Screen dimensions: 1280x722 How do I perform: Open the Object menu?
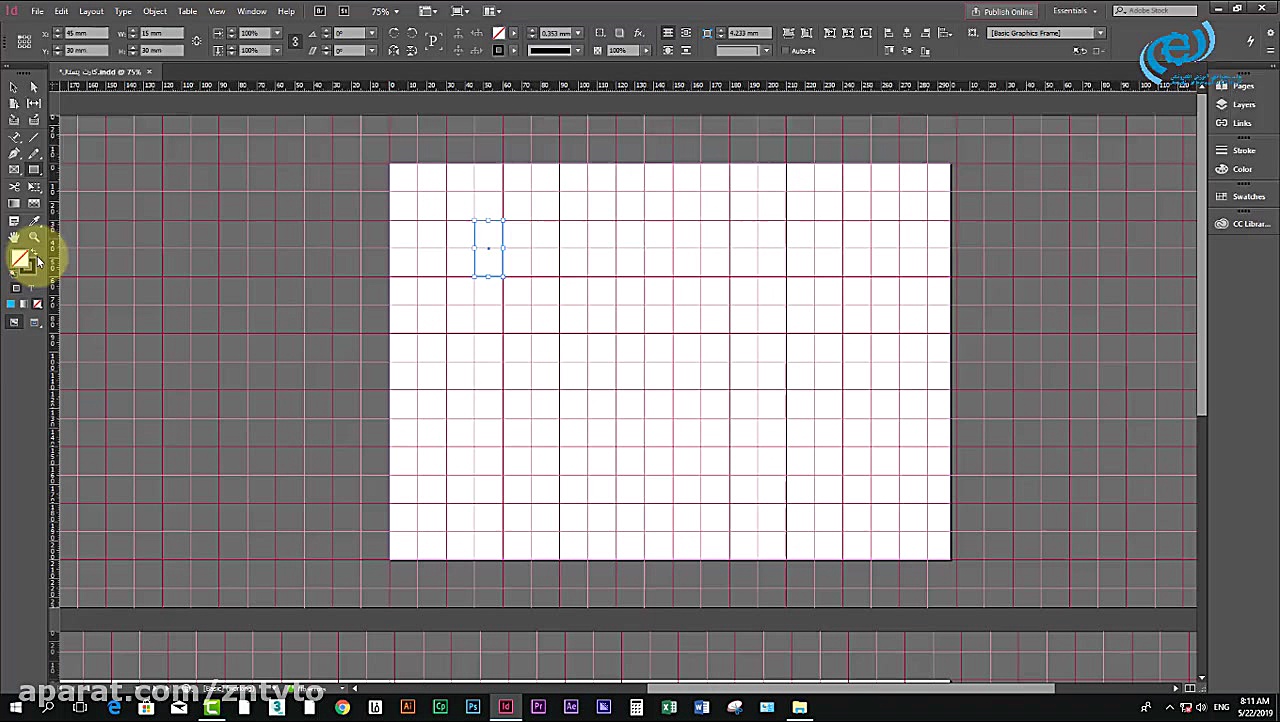(x=154, y=11)
